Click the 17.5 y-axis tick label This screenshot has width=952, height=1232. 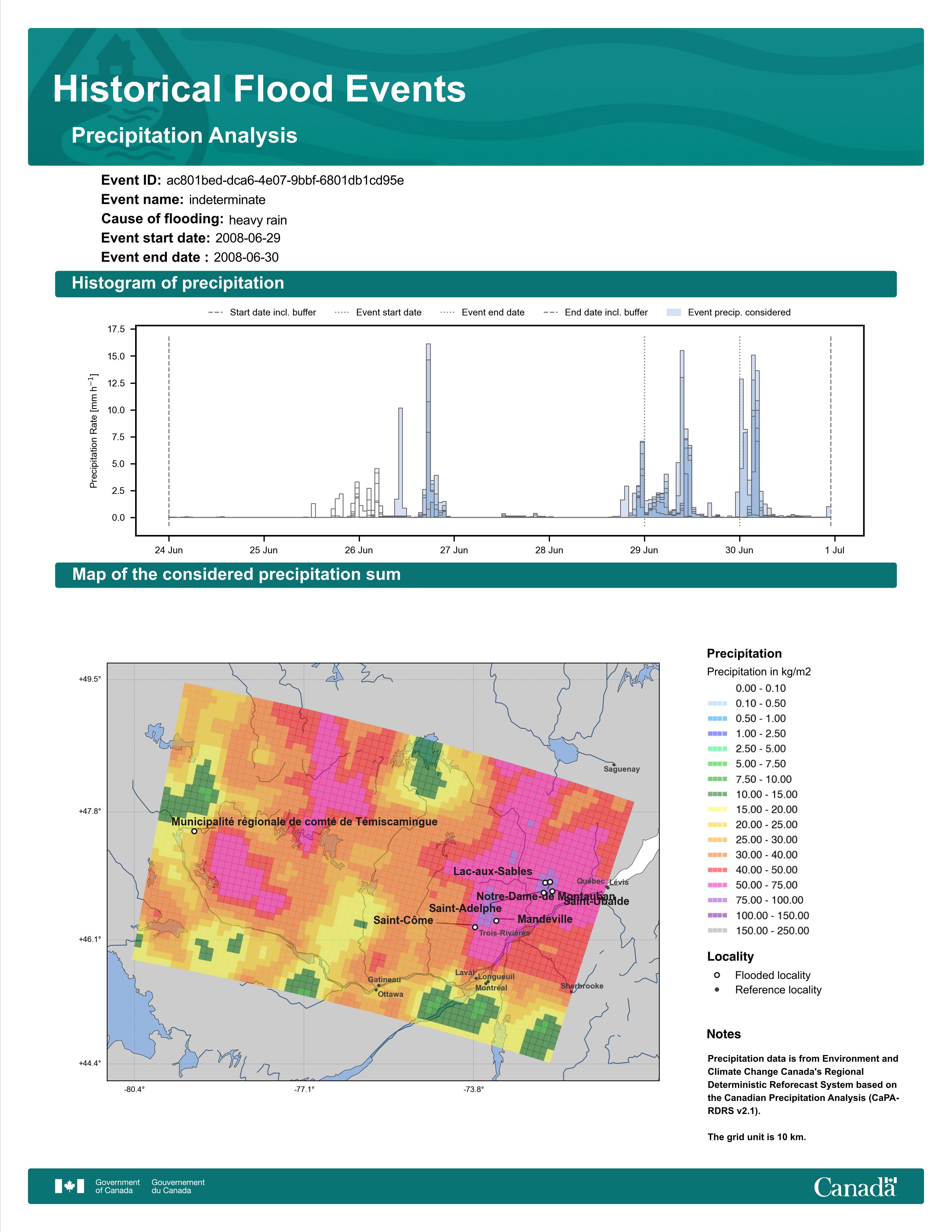(116, 329)
